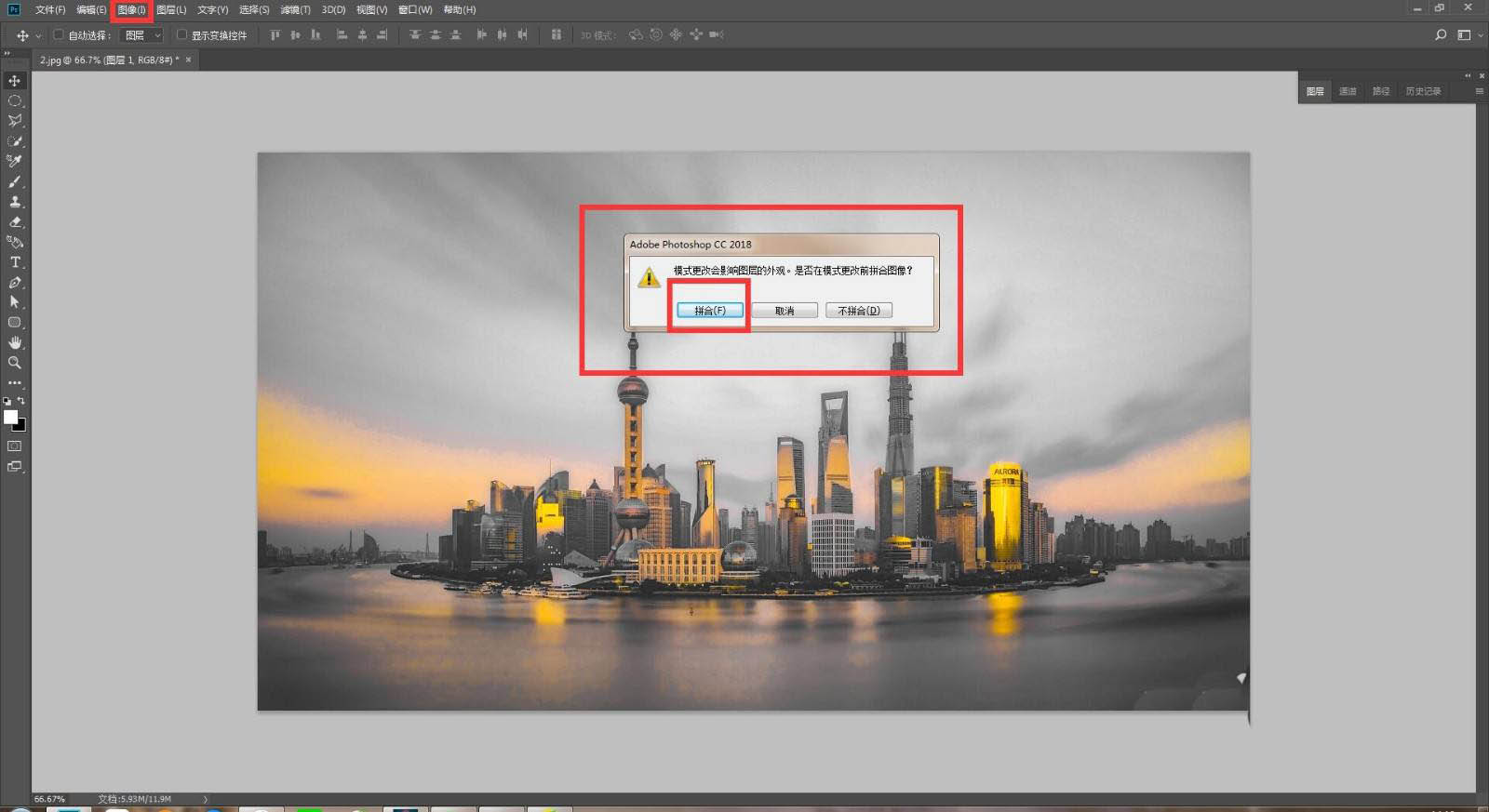1489x812 pixels.
Task: Expand the toolbox to two columns
Action: click(x=7, y=53)
